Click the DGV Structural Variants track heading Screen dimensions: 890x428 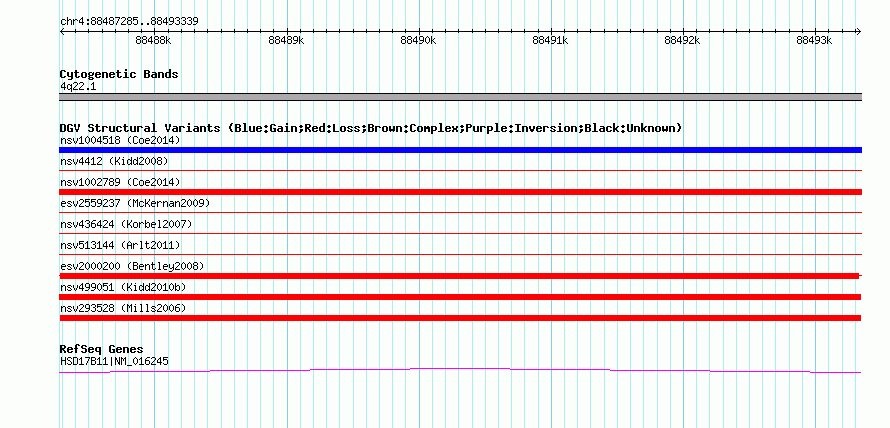tap(371, 128)
